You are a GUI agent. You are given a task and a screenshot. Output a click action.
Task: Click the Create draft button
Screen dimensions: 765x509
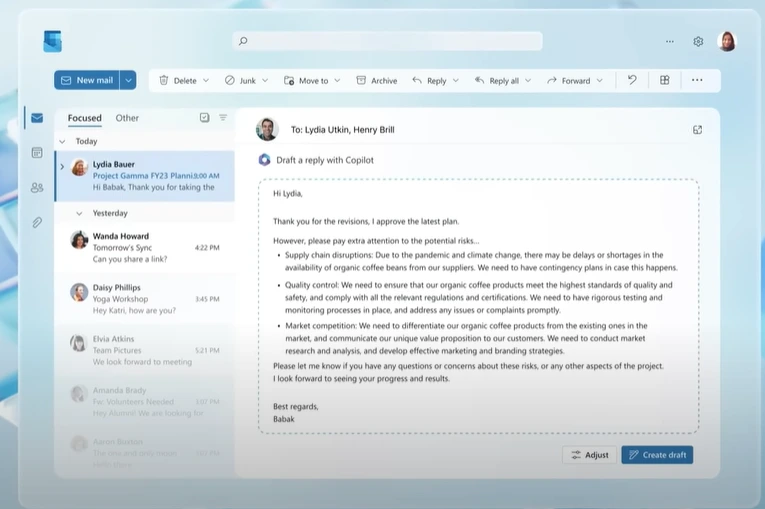click(657, 455)
